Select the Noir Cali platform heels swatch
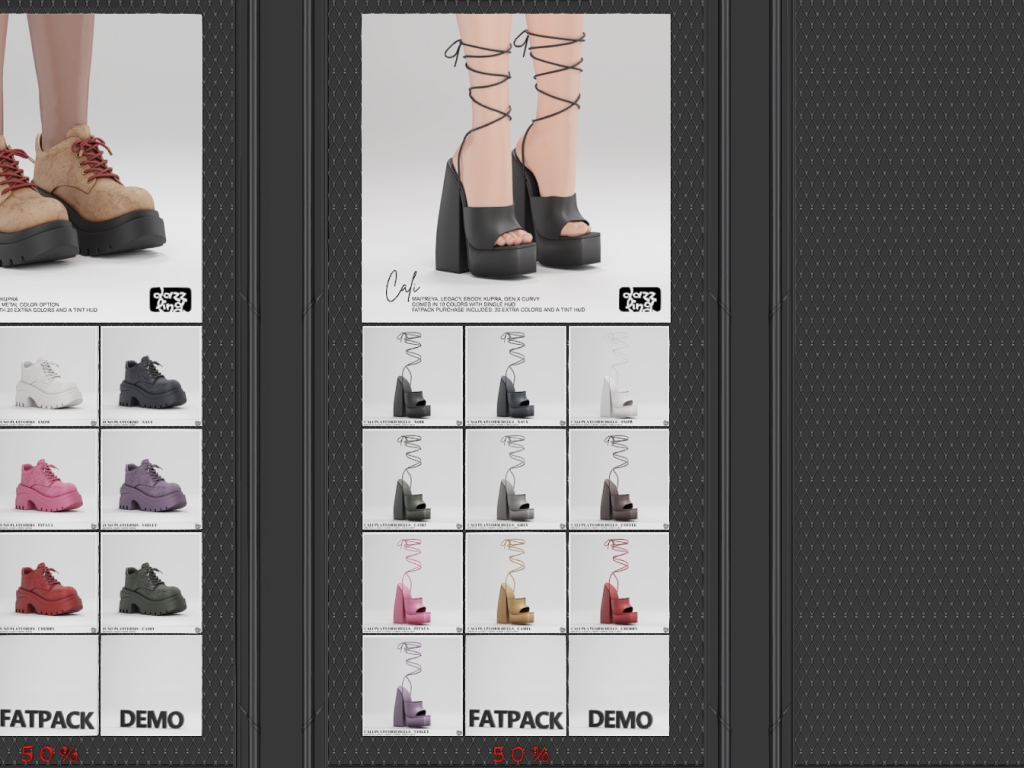Screen dimensions: 1024x768 pos(412,376)
